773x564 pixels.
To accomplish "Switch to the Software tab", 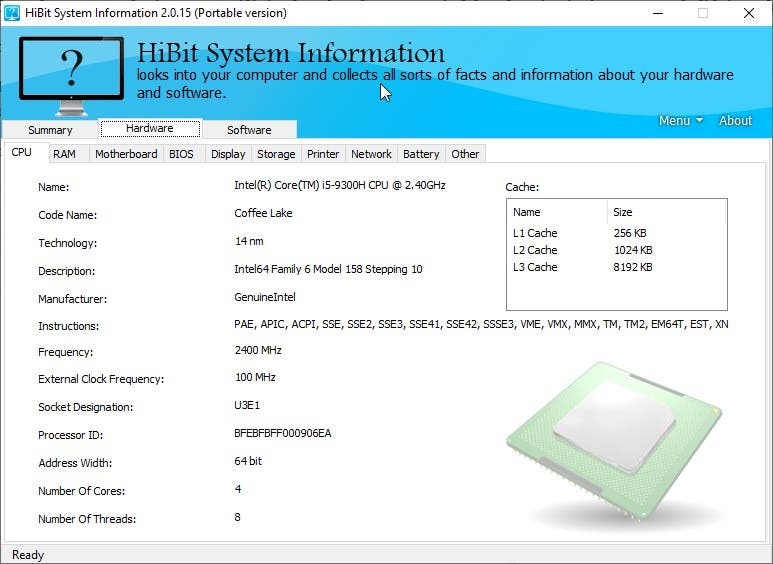I will coord(249,130).
